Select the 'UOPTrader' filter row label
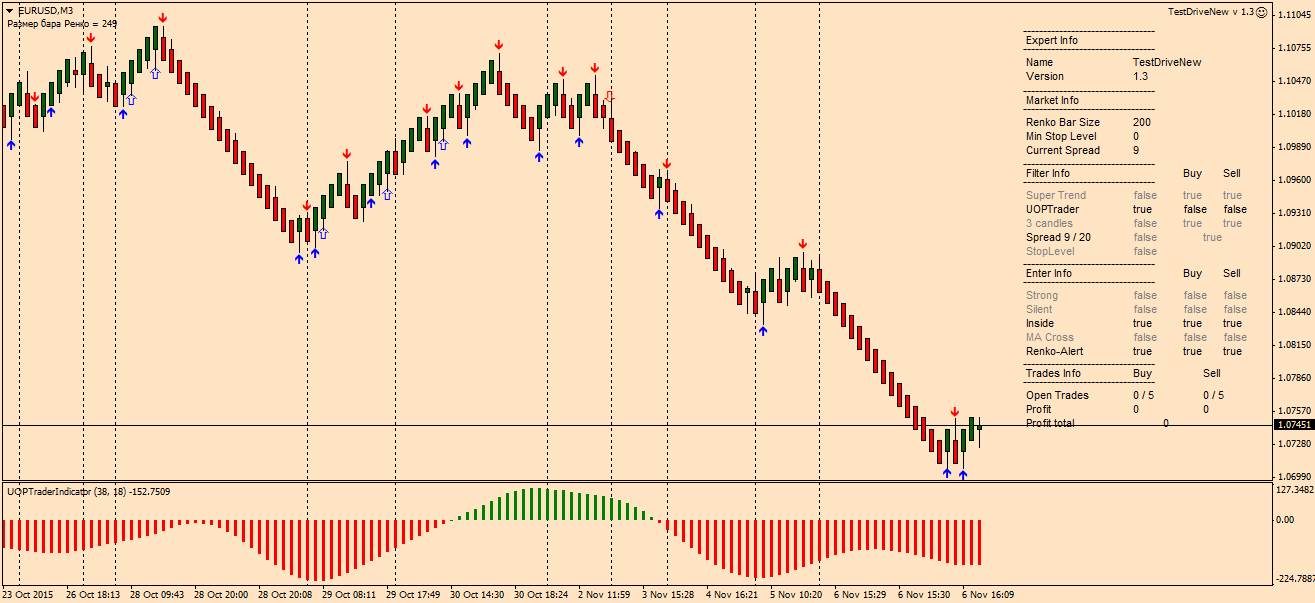 (x=1053, y=209)
